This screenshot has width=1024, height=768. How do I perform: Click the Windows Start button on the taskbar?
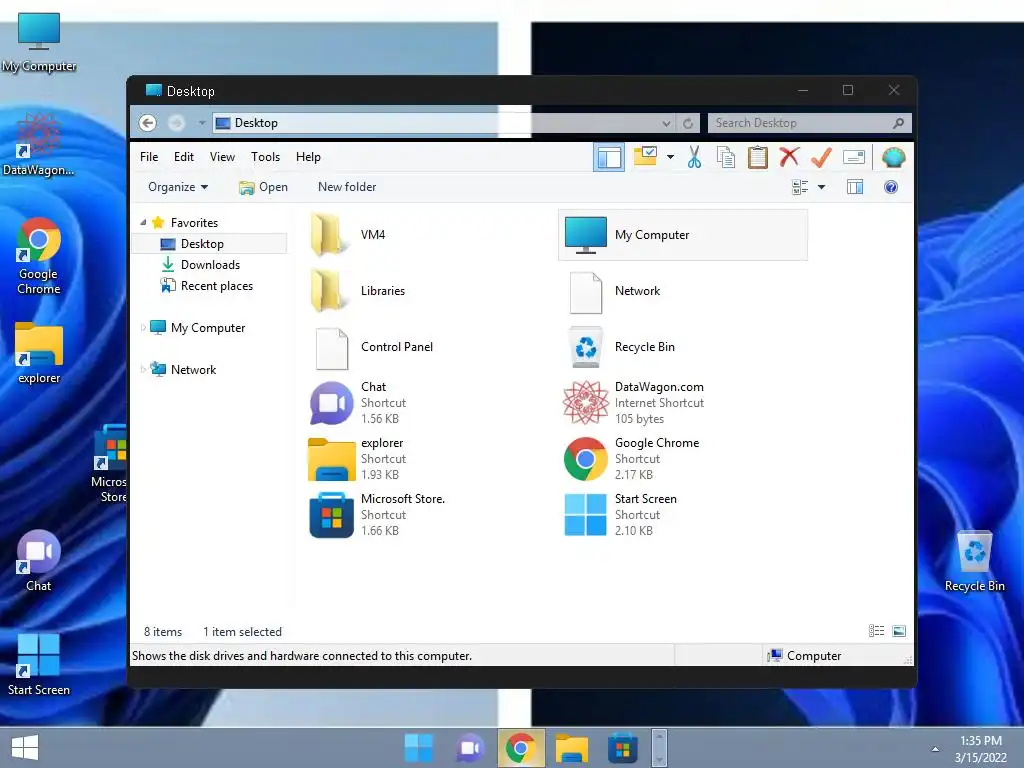click(25, 748)
